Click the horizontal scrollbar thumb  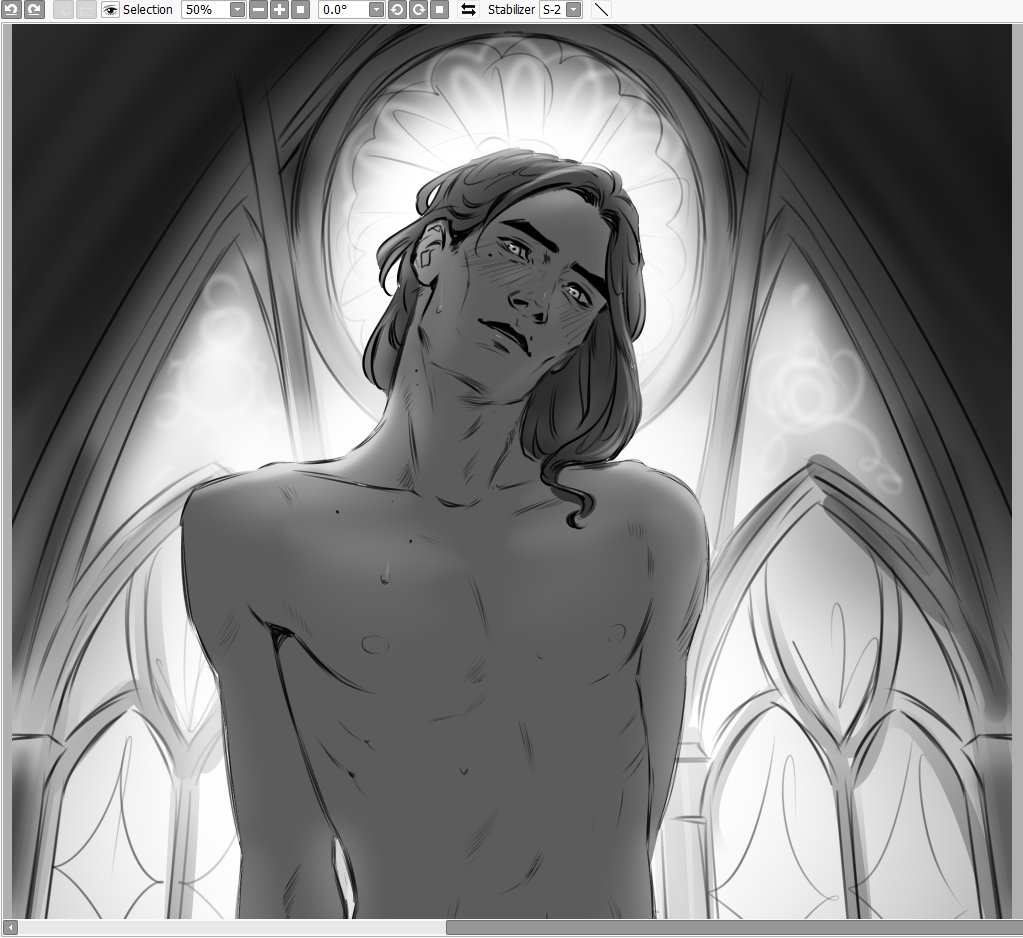pyautogui.click(x=734, y=927)
